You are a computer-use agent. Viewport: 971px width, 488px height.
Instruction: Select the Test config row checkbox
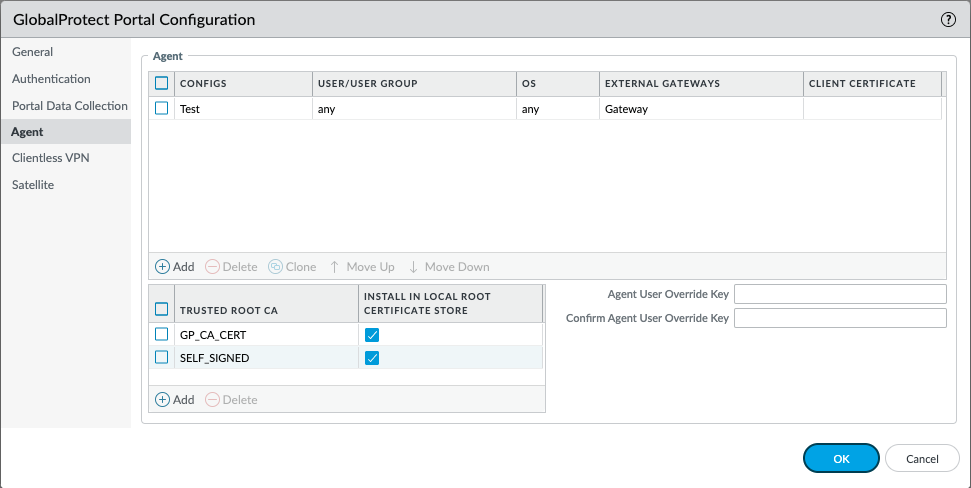(x=161, y=109)
